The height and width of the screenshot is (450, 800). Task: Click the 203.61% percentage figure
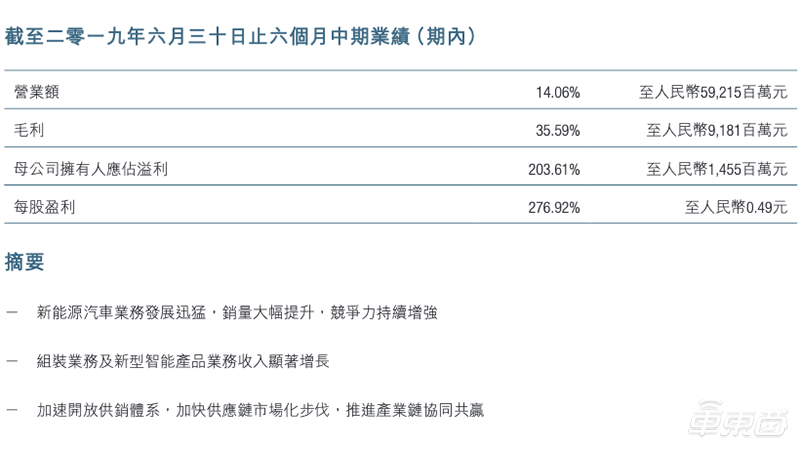554,169
